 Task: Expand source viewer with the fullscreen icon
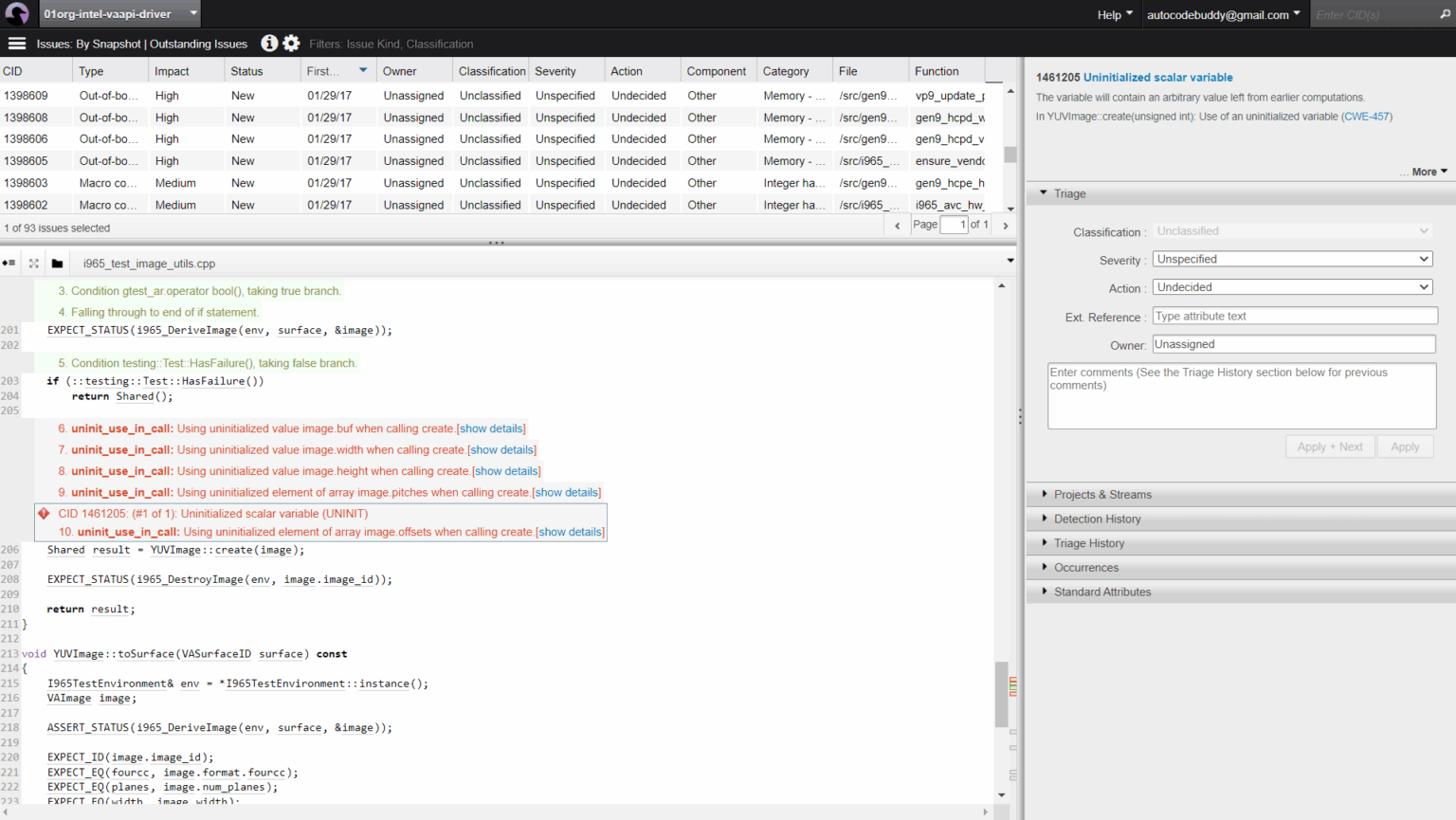pyautogui.click(x=33, y=263)
